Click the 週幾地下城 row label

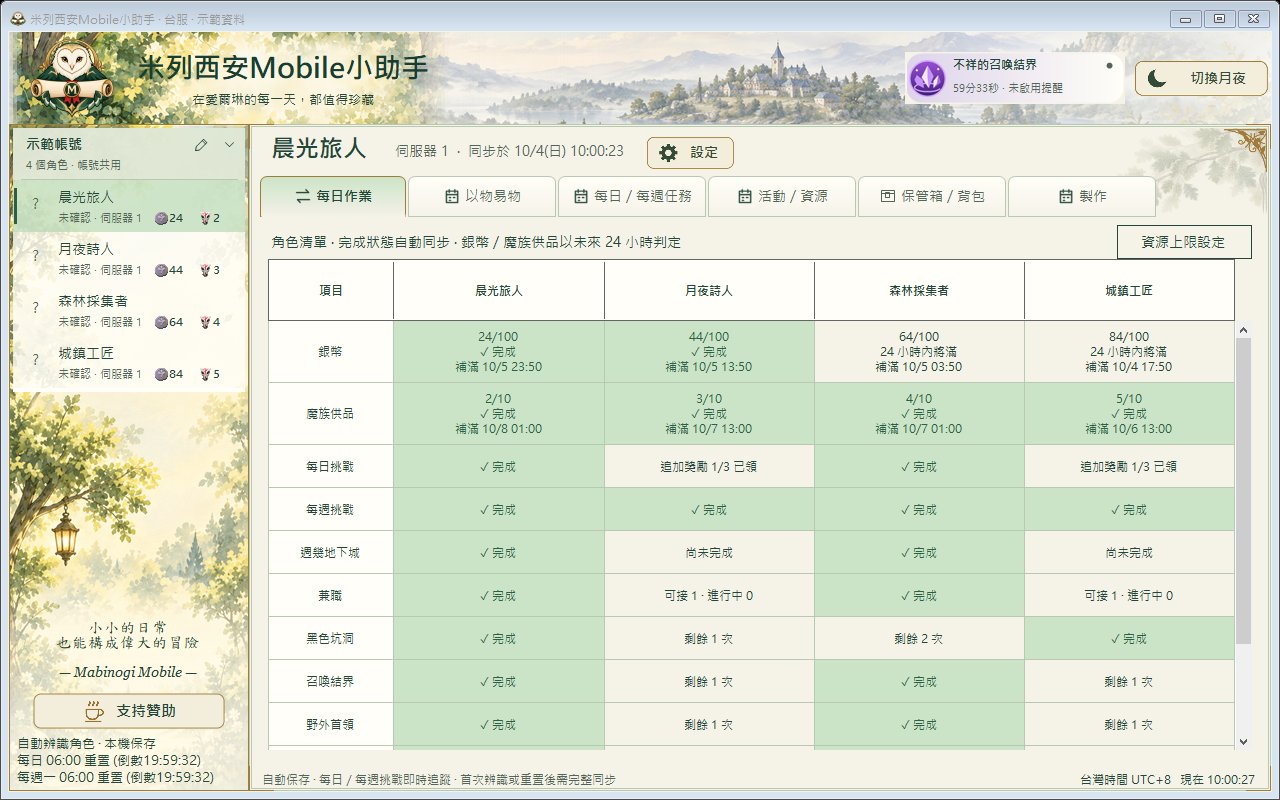331,553
